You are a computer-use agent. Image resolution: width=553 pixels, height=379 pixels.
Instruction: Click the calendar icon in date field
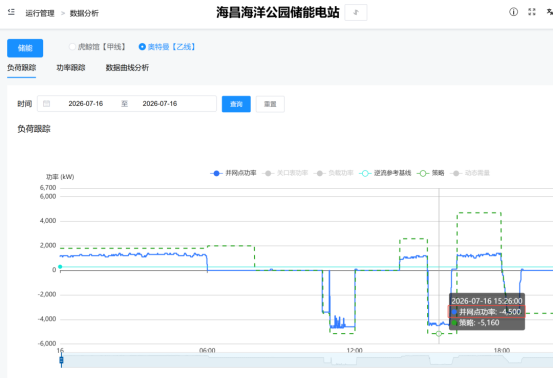tap(46, 104)
